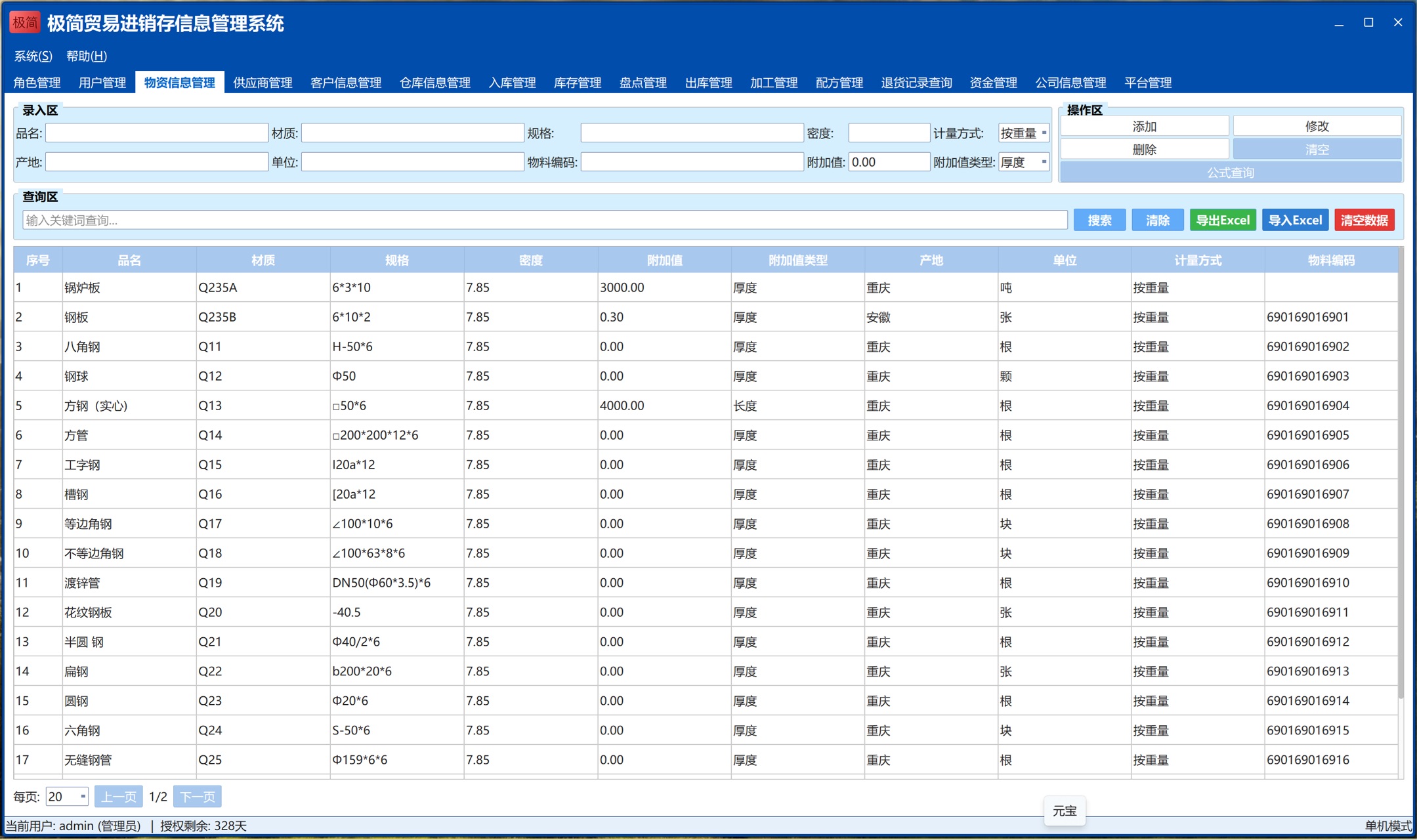Switch to the 入库管理 tab

tap(512, 83)
